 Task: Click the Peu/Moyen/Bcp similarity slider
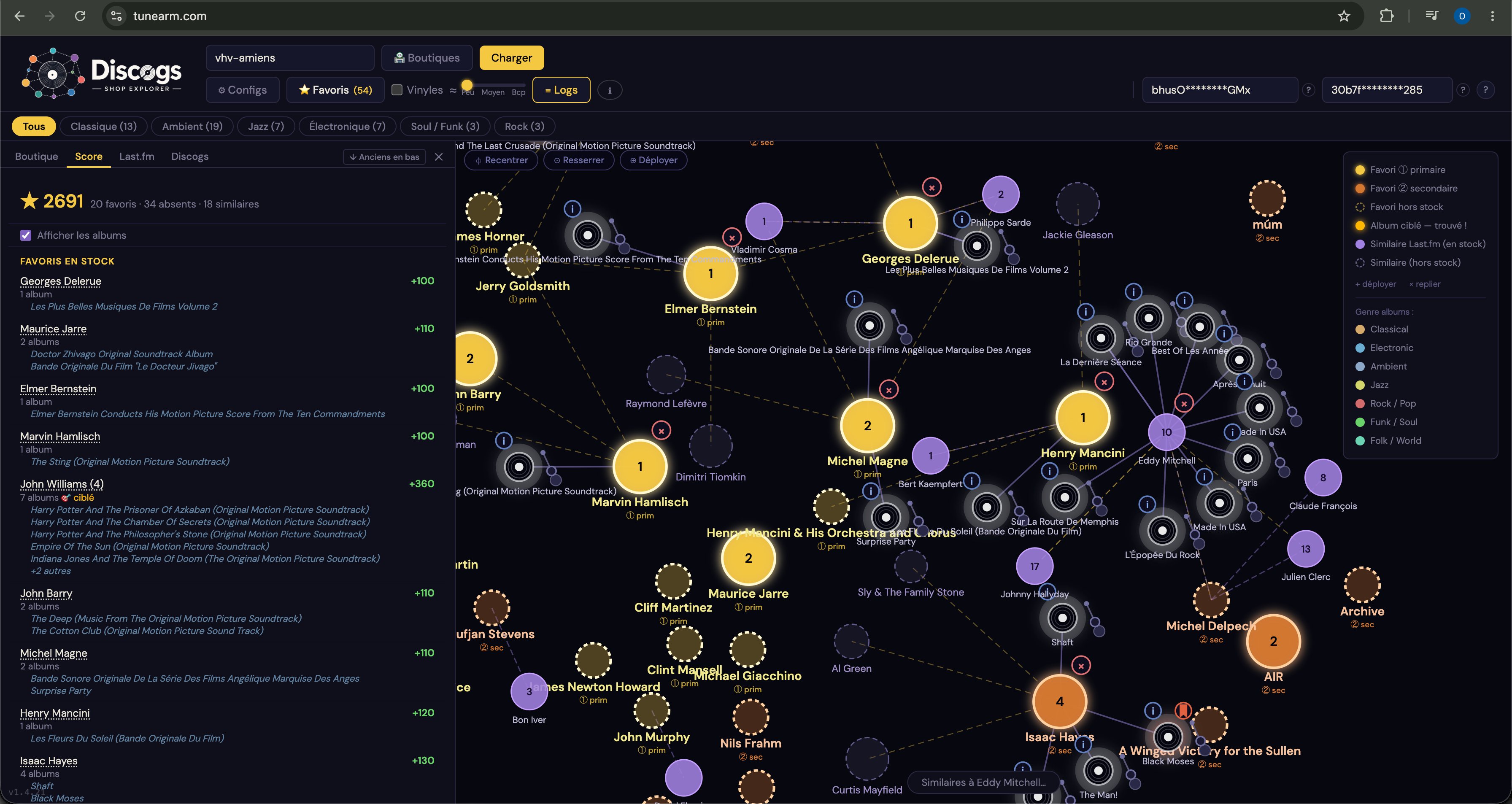click(493, 86)
